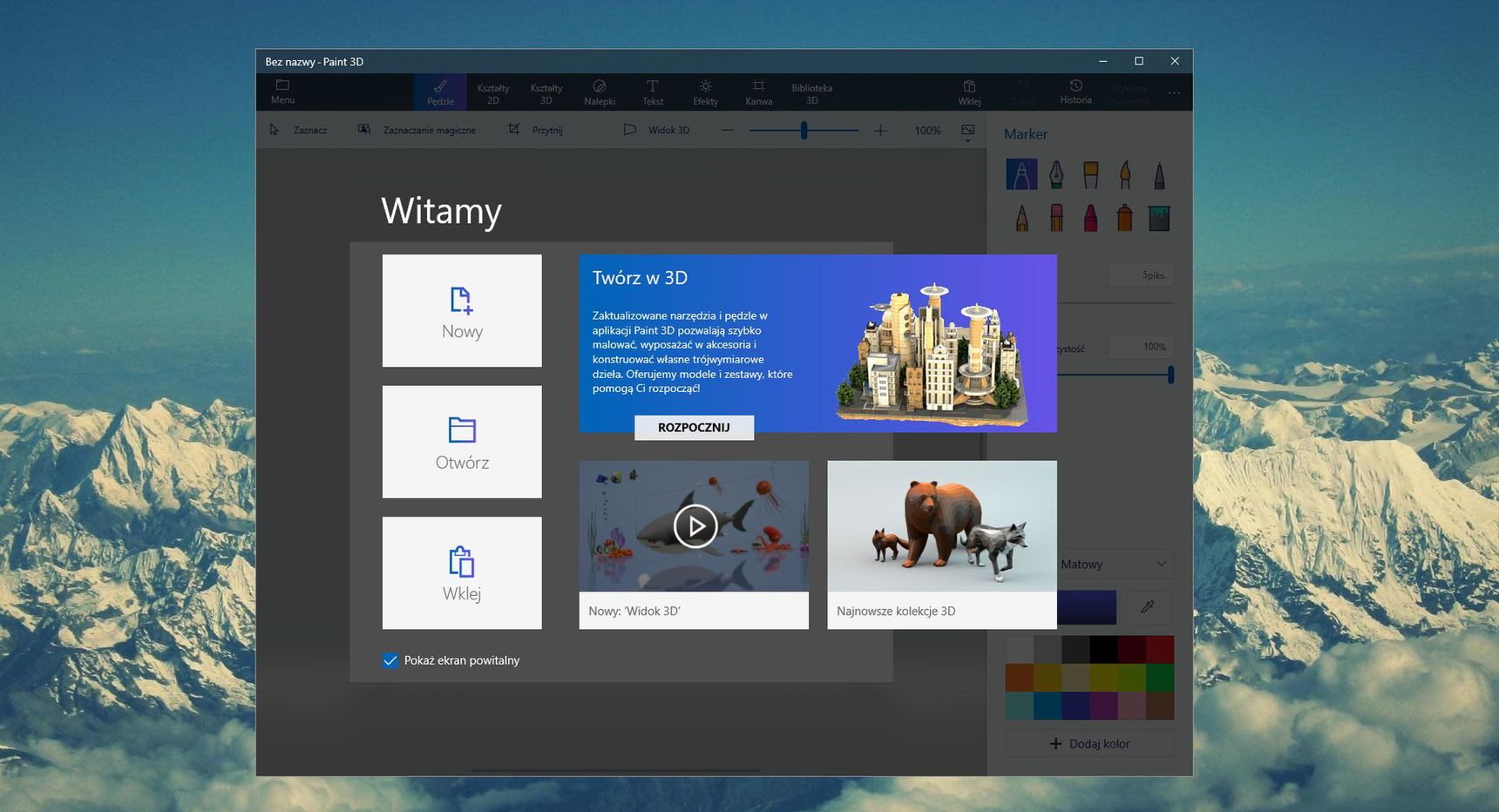Open the Nalepki stickers tab
The width and height of the screenshot is (1499, 812).
click(600, 92)
